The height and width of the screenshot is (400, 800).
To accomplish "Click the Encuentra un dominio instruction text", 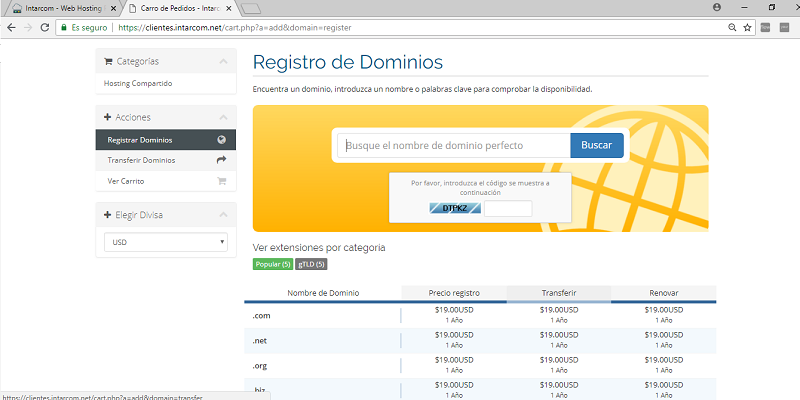I will tap(422, 89).
